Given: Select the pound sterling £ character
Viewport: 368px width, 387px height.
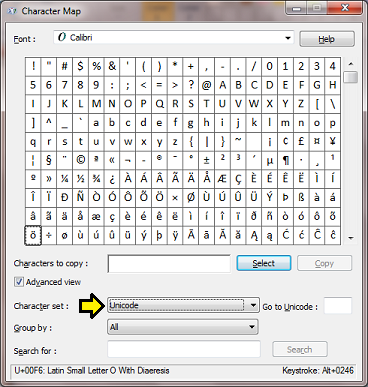Looking at the screenshot, I should [x=301, y=142].
